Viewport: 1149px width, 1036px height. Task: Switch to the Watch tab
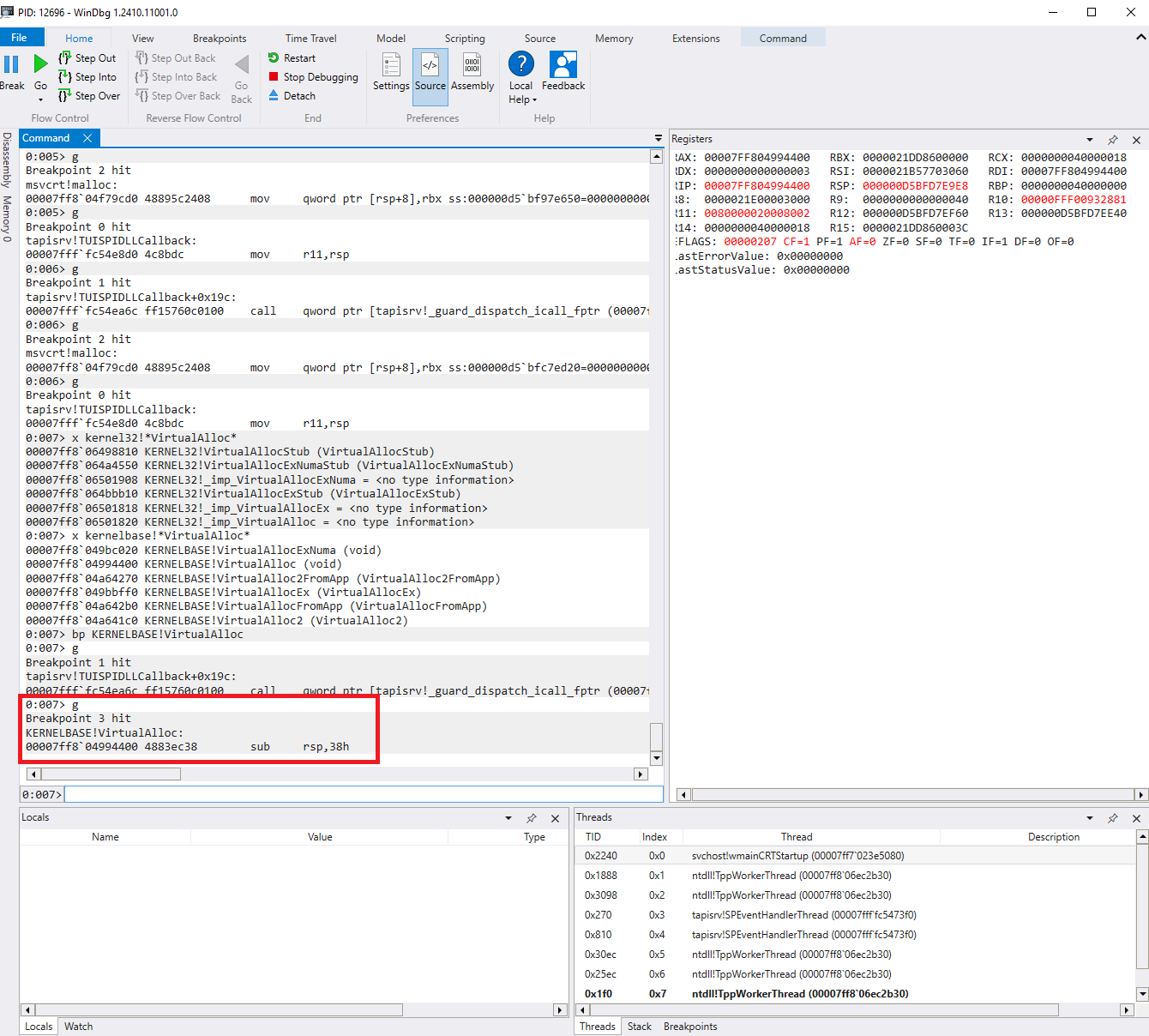(x=78, y=1026)
